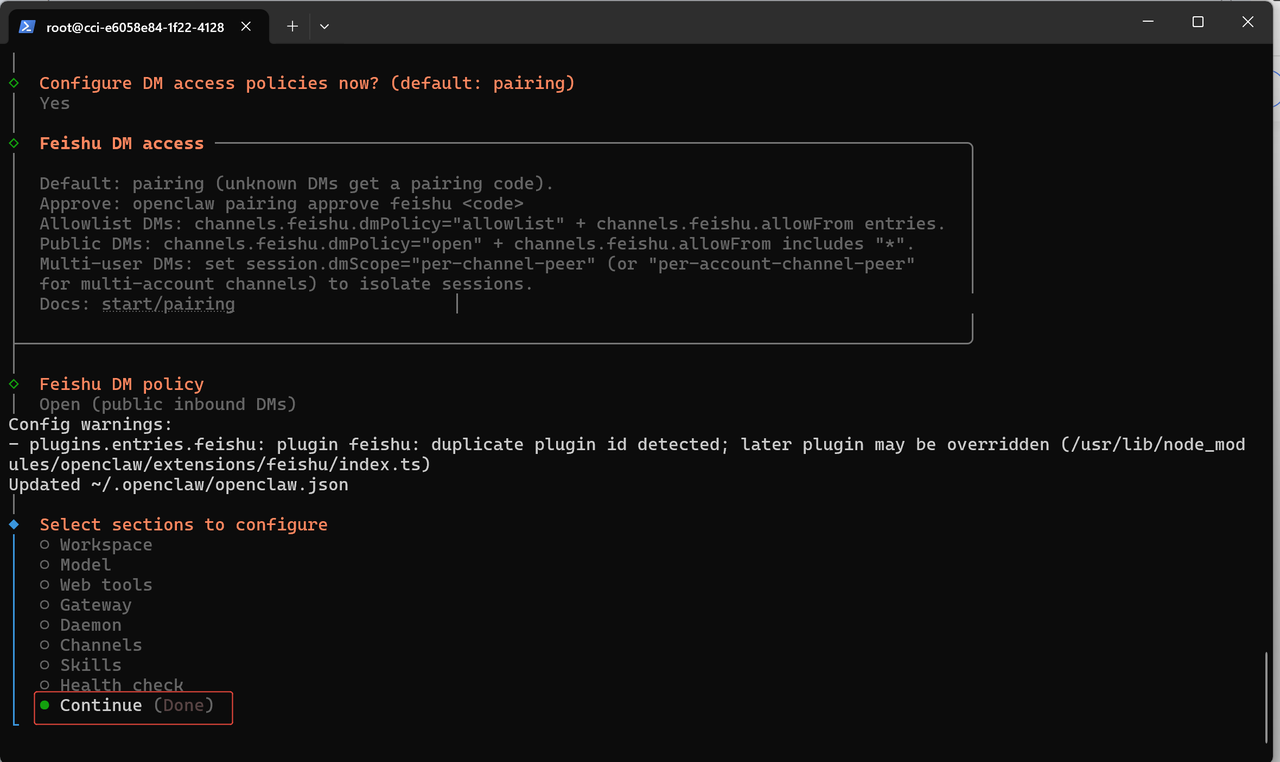The image size is (1280, 762).
Task: Click 'Select sections to configure' prompt text
Action: click(x=183, y=525)
